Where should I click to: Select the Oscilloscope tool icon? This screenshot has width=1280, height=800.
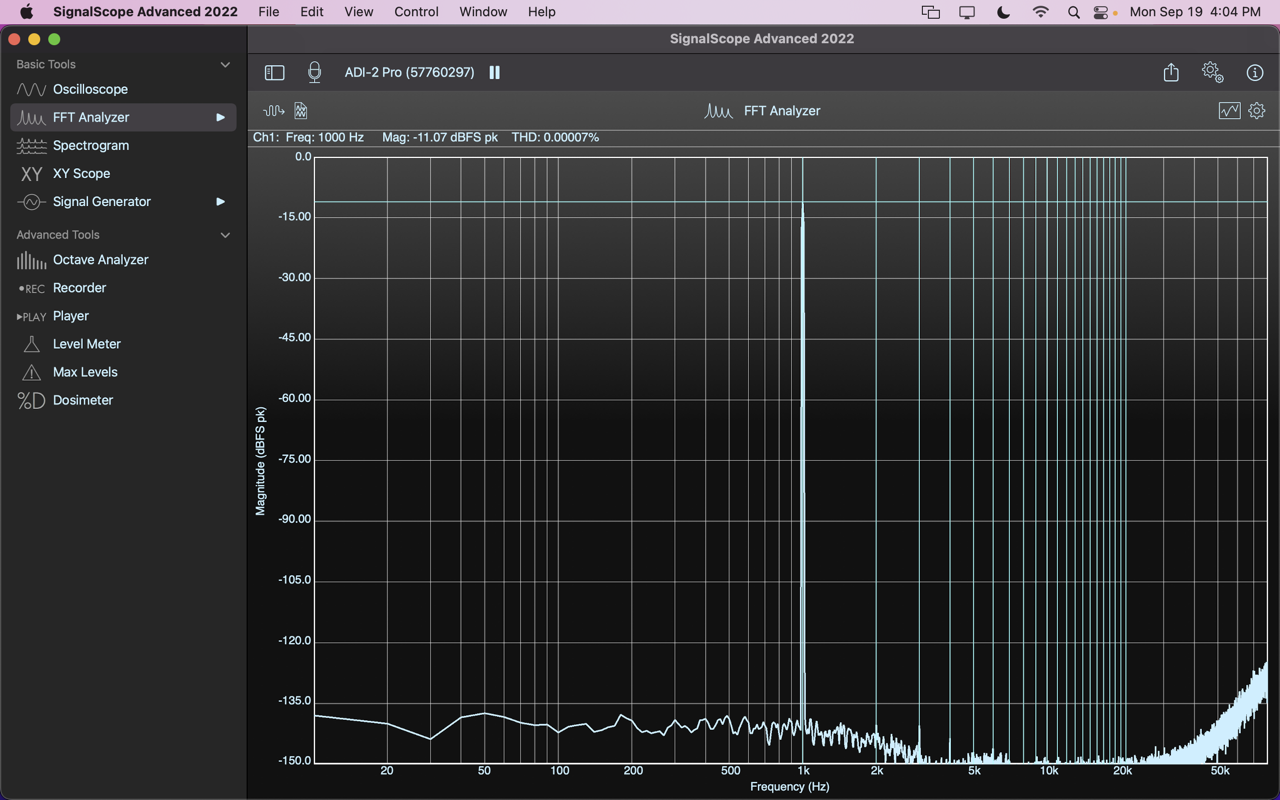(x=31, y=89)
